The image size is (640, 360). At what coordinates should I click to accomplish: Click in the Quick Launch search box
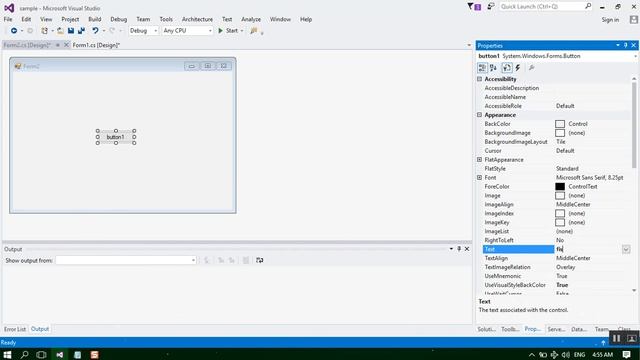[x=541, y=7]
